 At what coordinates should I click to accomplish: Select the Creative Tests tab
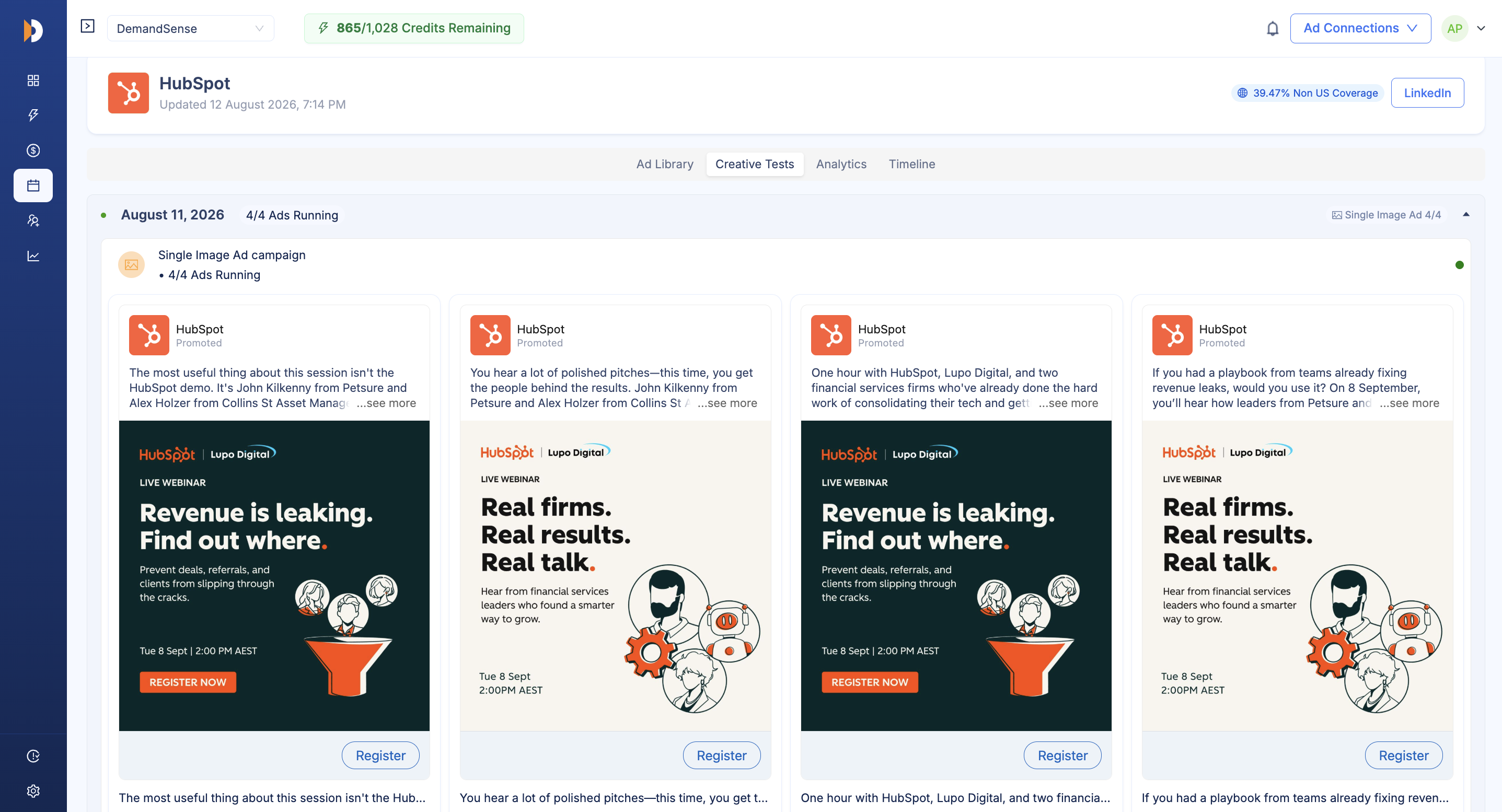(755, 164)
